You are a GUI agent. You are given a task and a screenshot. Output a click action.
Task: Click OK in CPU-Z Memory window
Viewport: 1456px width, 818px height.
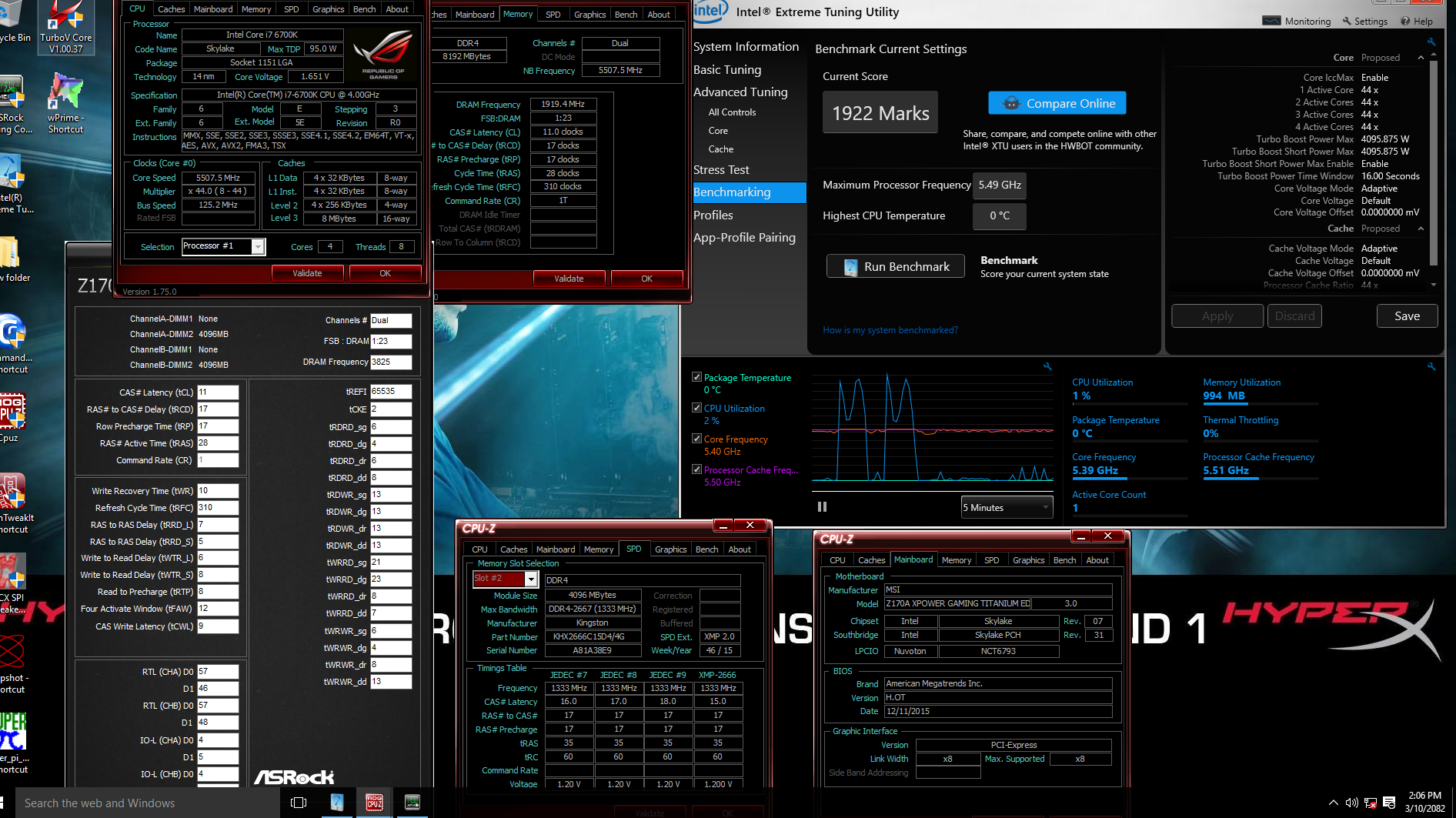646,279
